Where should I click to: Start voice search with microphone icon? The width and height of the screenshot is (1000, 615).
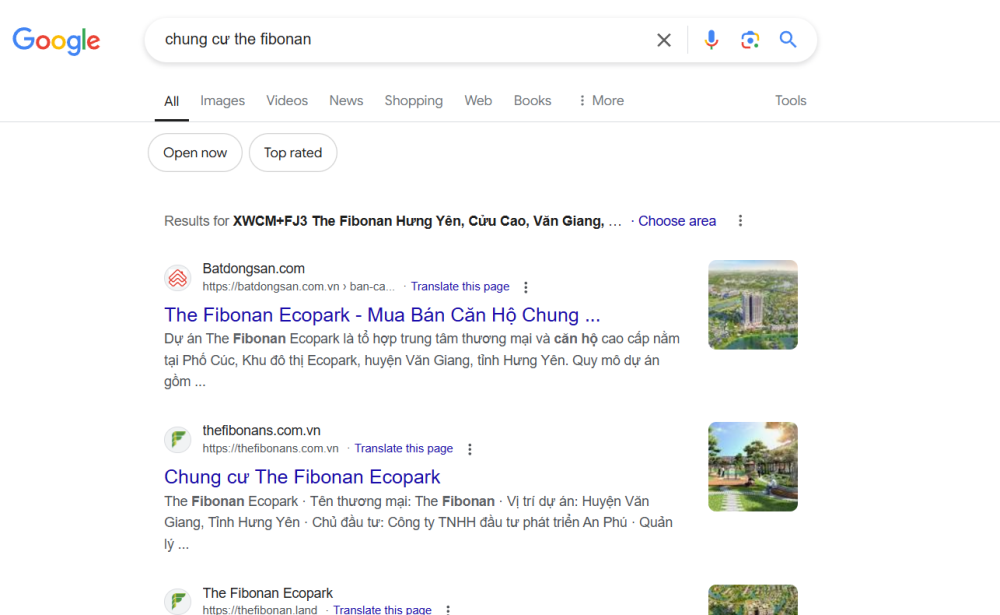711,40
